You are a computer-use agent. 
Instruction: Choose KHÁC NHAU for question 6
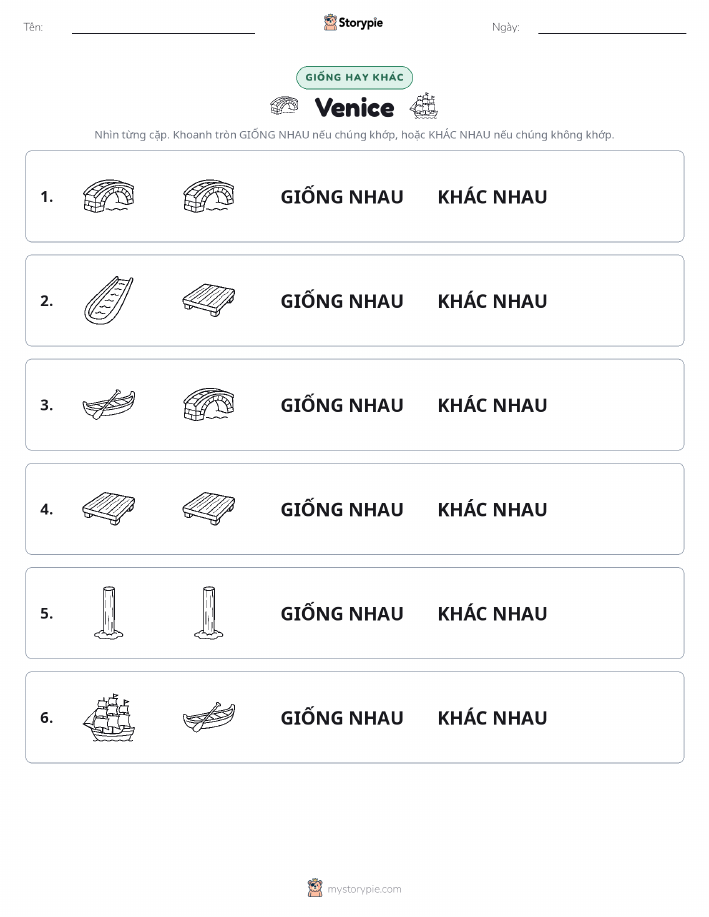pyautogui.click(x=493, y=718)
